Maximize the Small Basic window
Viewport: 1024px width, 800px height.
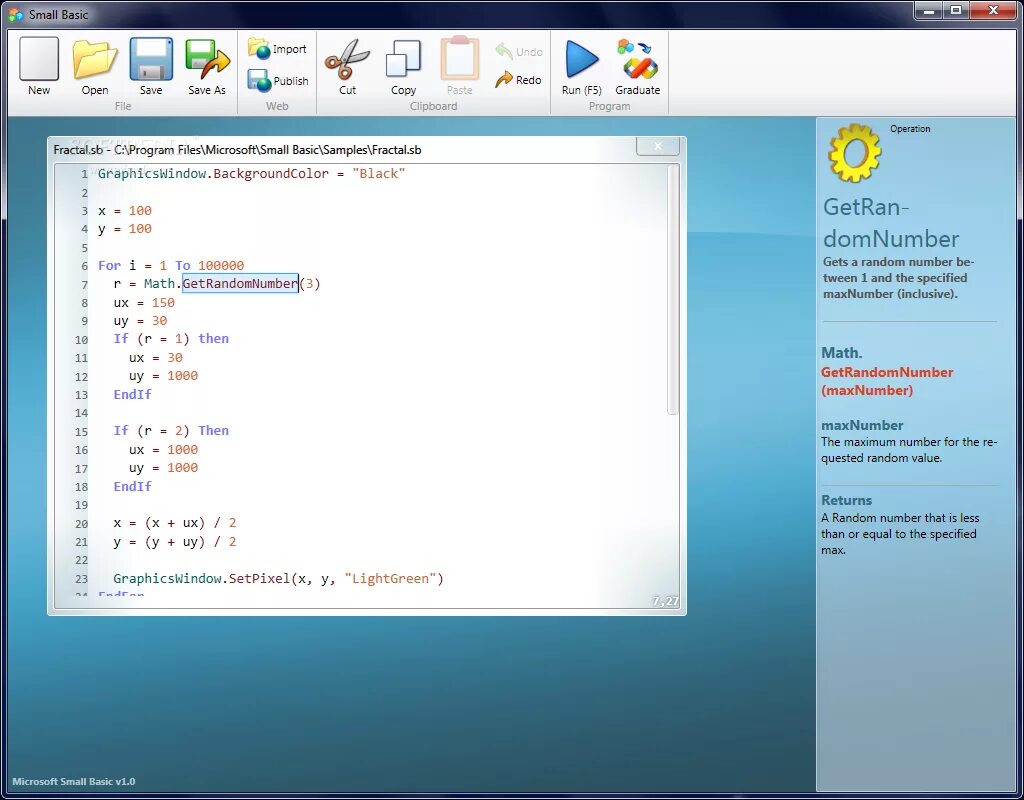click(x=955, y=10)
